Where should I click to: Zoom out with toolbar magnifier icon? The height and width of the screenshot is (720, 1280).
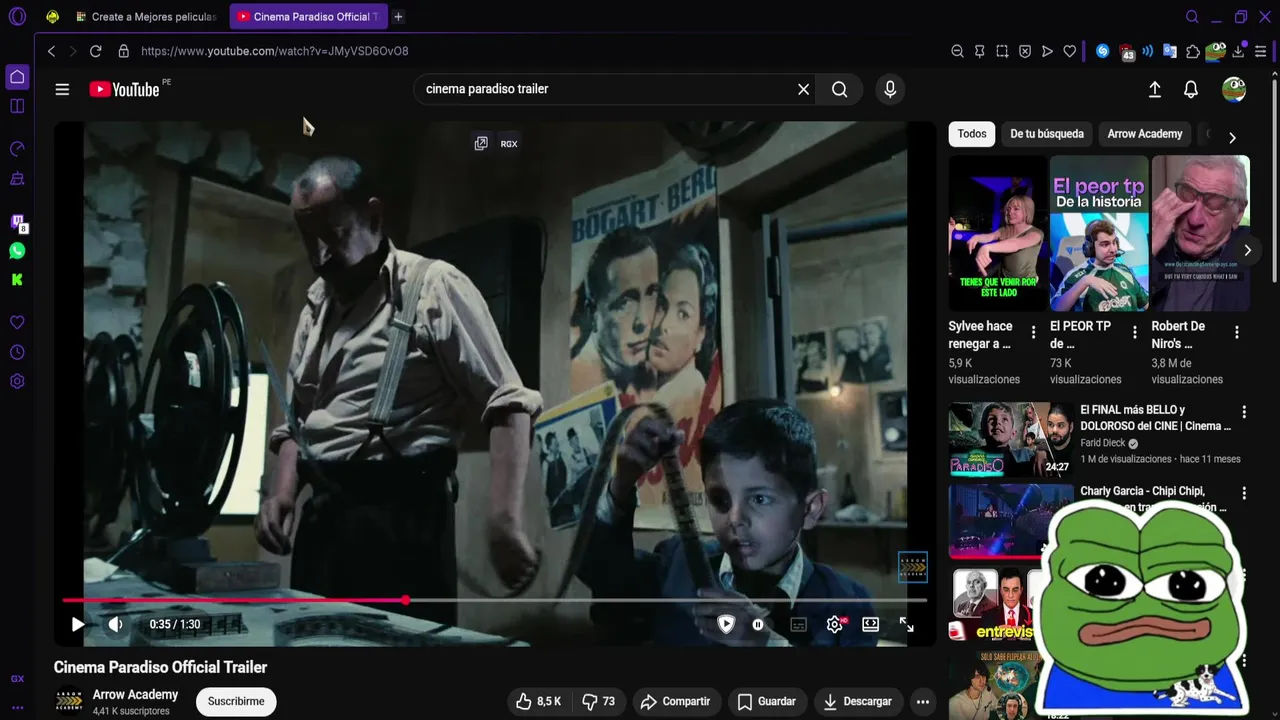[957, 51]
